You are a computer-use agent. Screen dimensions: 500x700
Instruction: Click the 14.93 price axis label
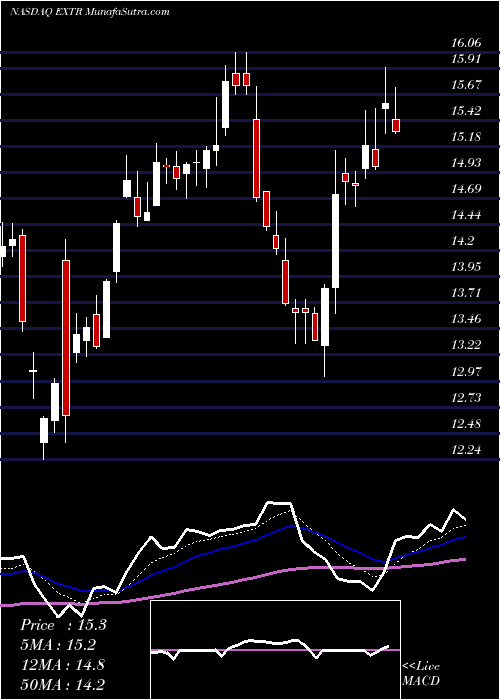click(466, 163)
